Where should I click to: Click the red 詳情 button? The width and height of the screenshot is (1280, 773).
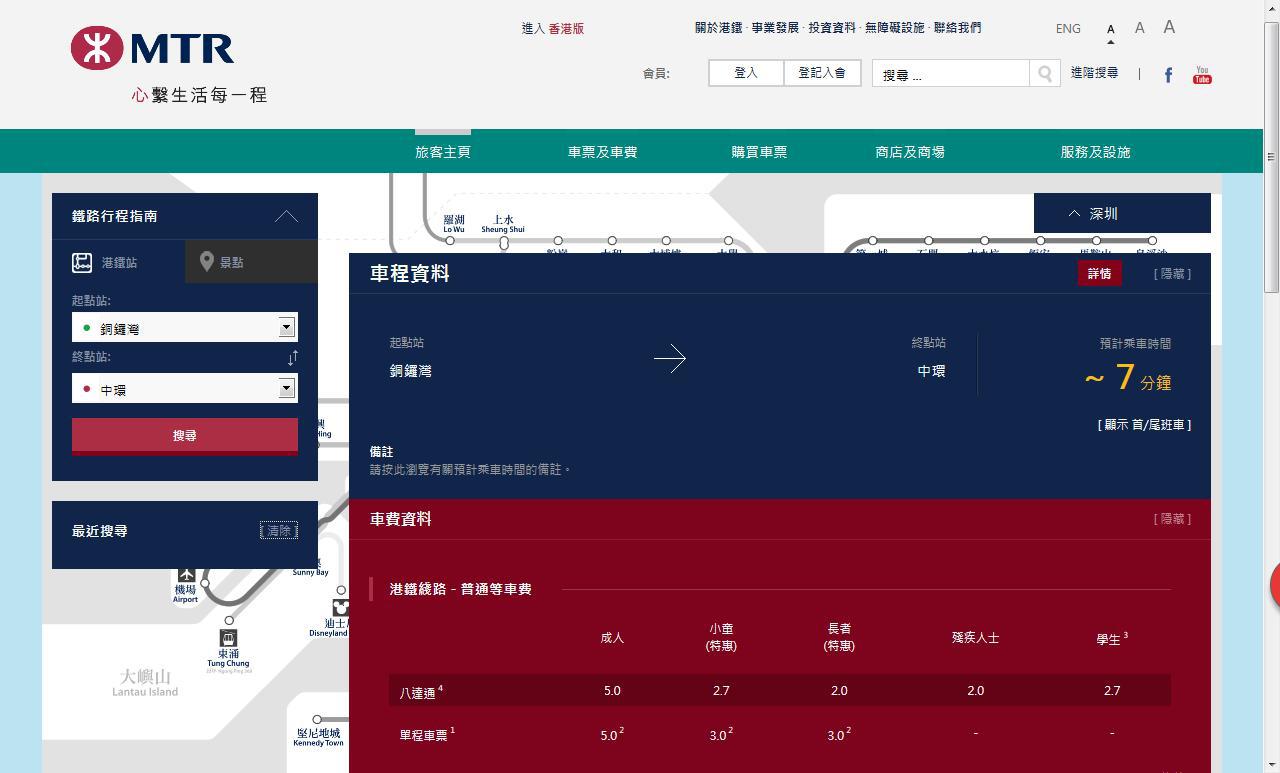1099,273
